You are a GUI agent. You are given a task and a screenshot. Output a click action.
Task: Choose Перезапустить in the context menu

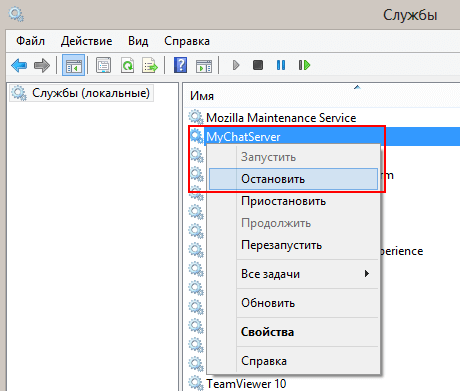(293, 245)
